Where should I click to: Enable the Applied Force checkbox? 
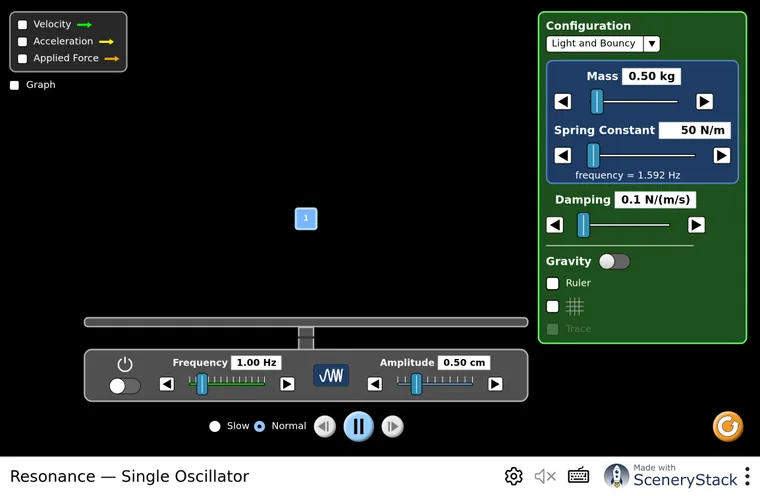point(22,59)
